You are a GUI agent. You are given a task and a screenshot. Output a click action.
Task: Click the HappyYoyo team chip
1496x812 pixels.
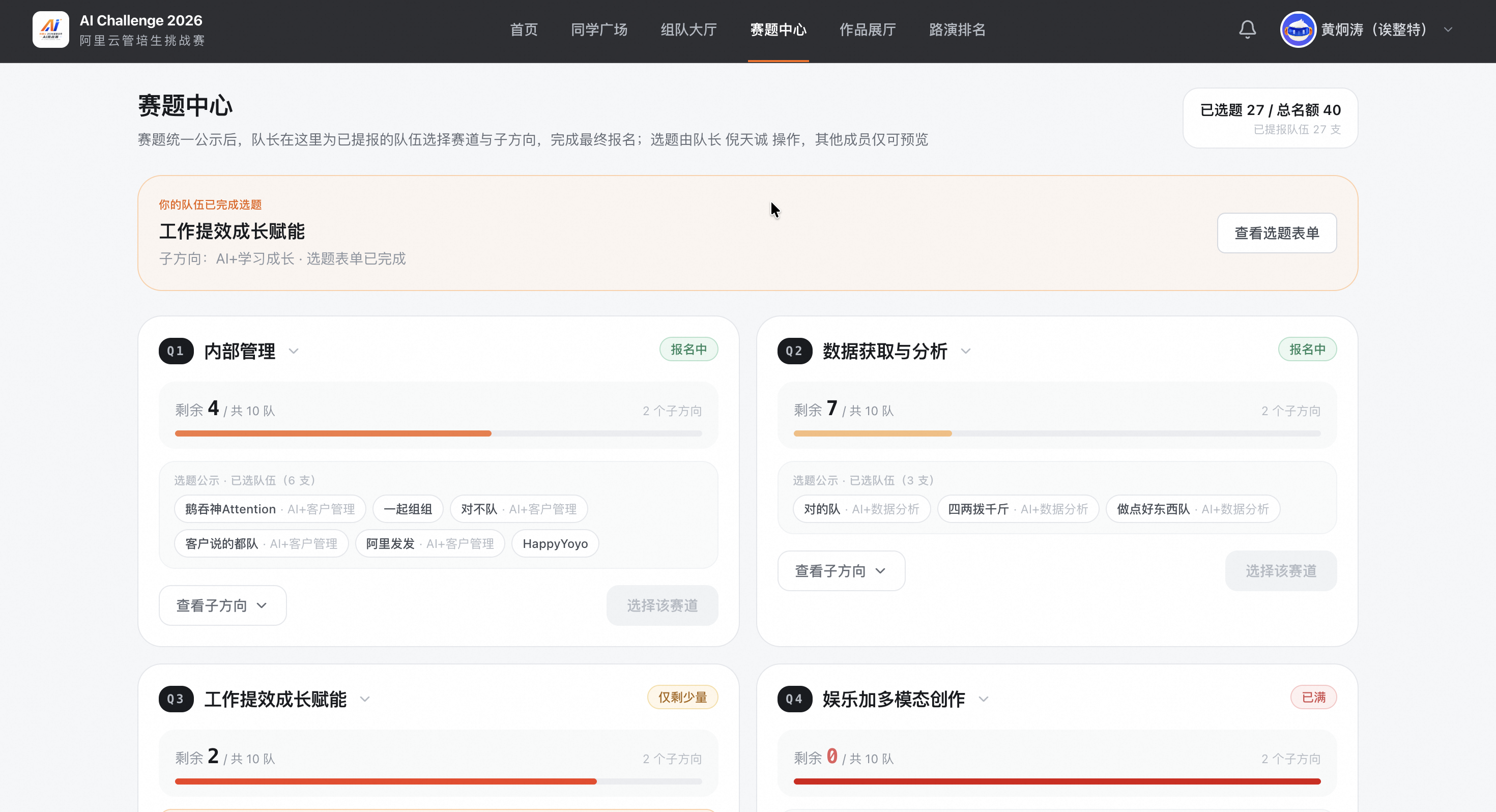555,544
